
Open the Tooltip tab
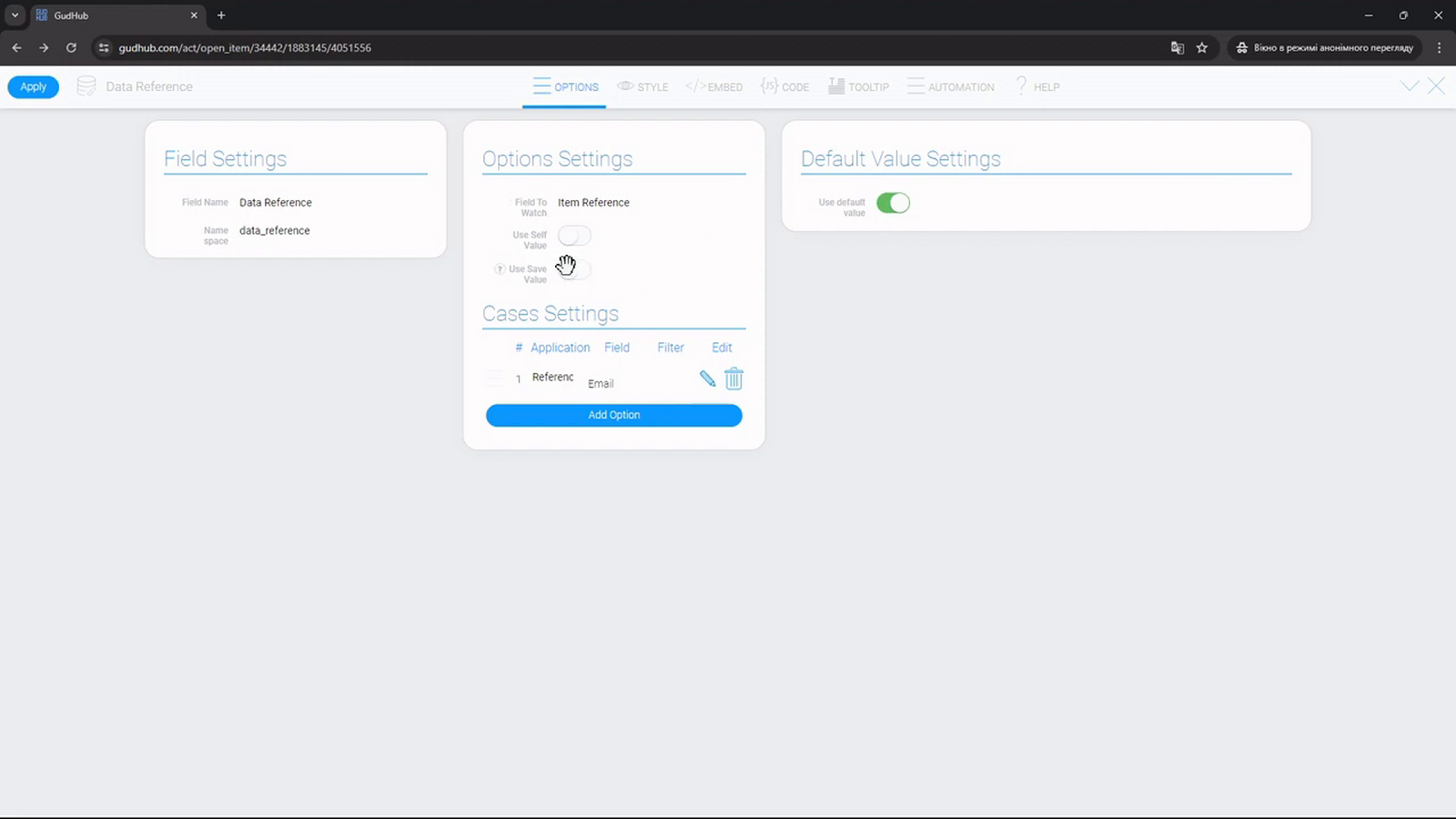pos(858,86)
